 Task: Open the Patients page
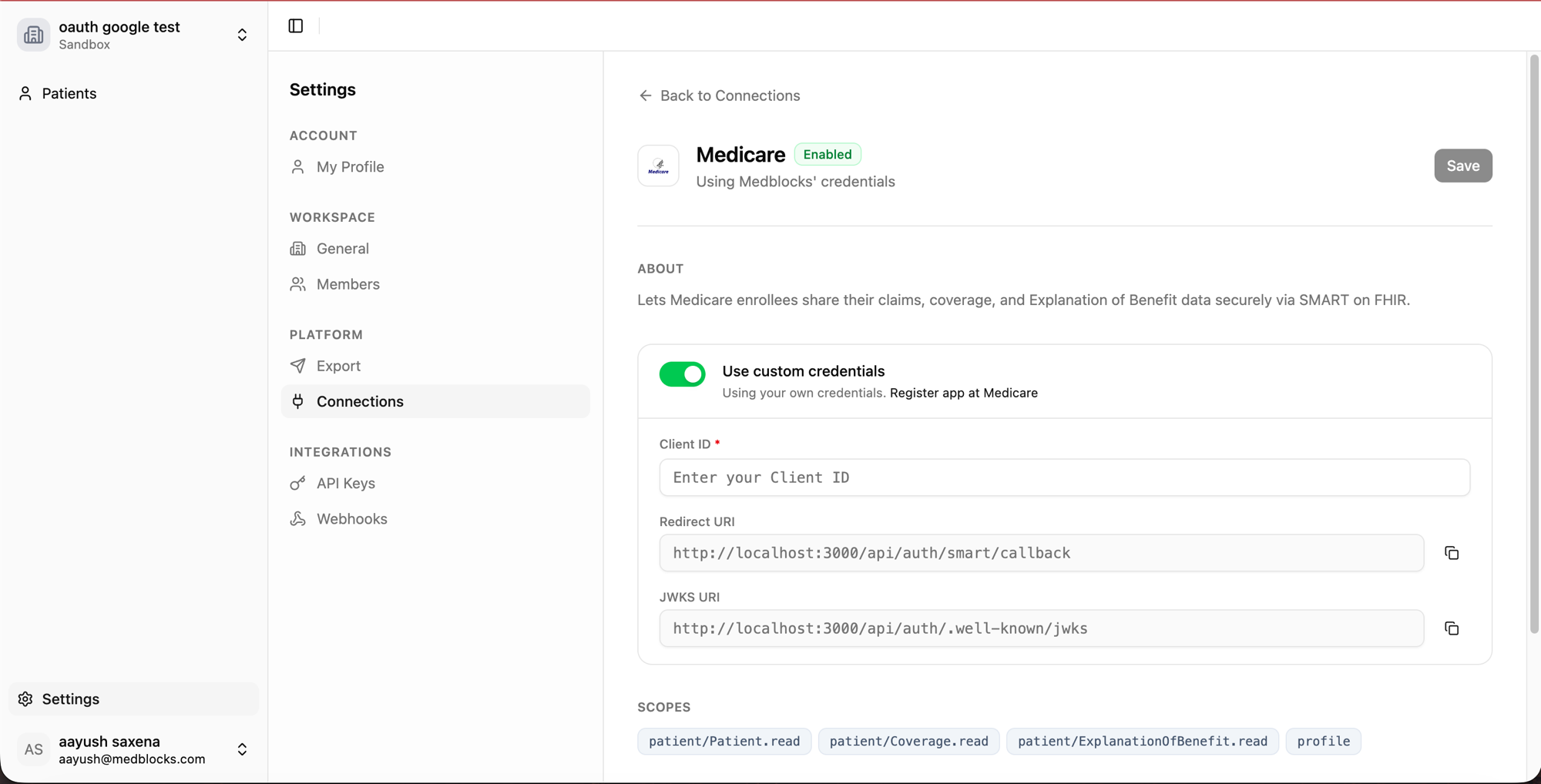[x=133, y=93]
